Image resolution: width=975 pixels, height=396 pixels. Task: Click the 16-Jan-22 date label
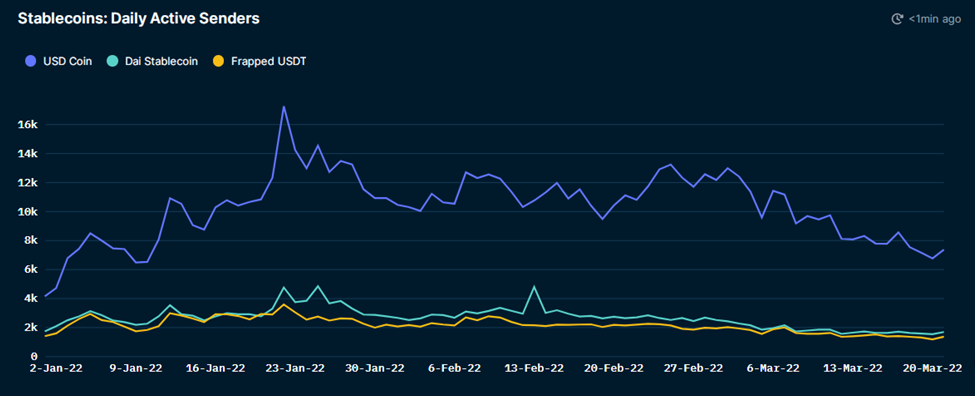216,368
